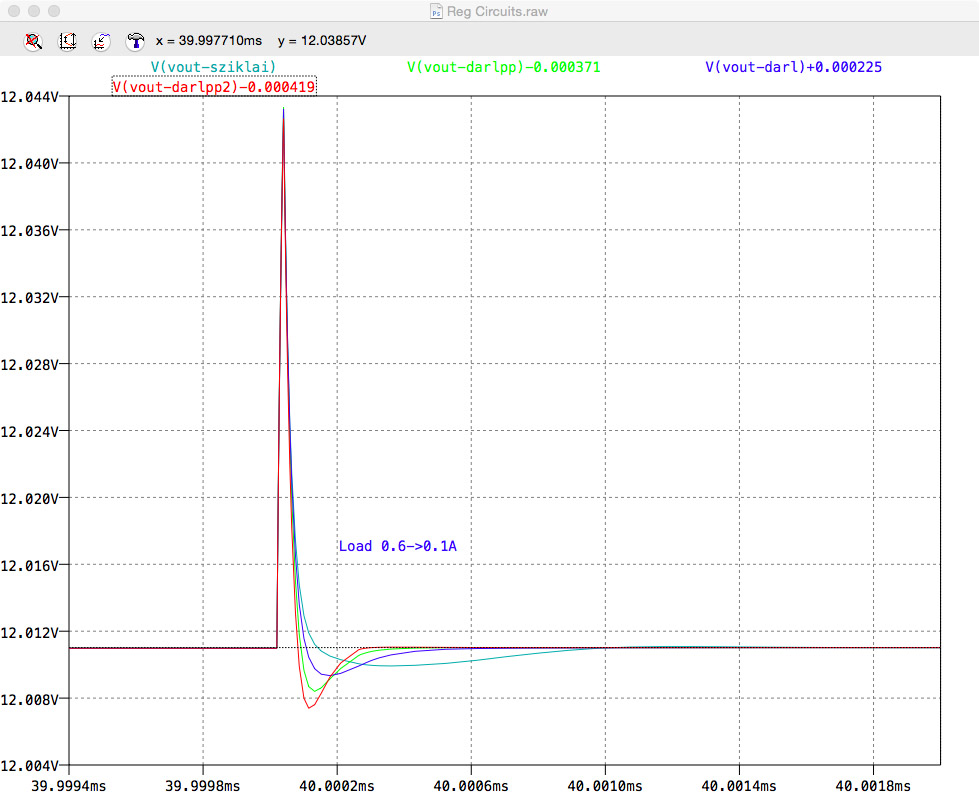Click the peak of the voltage spike
The width and height of the screenshot is (979, 795).
coord(283,109)
